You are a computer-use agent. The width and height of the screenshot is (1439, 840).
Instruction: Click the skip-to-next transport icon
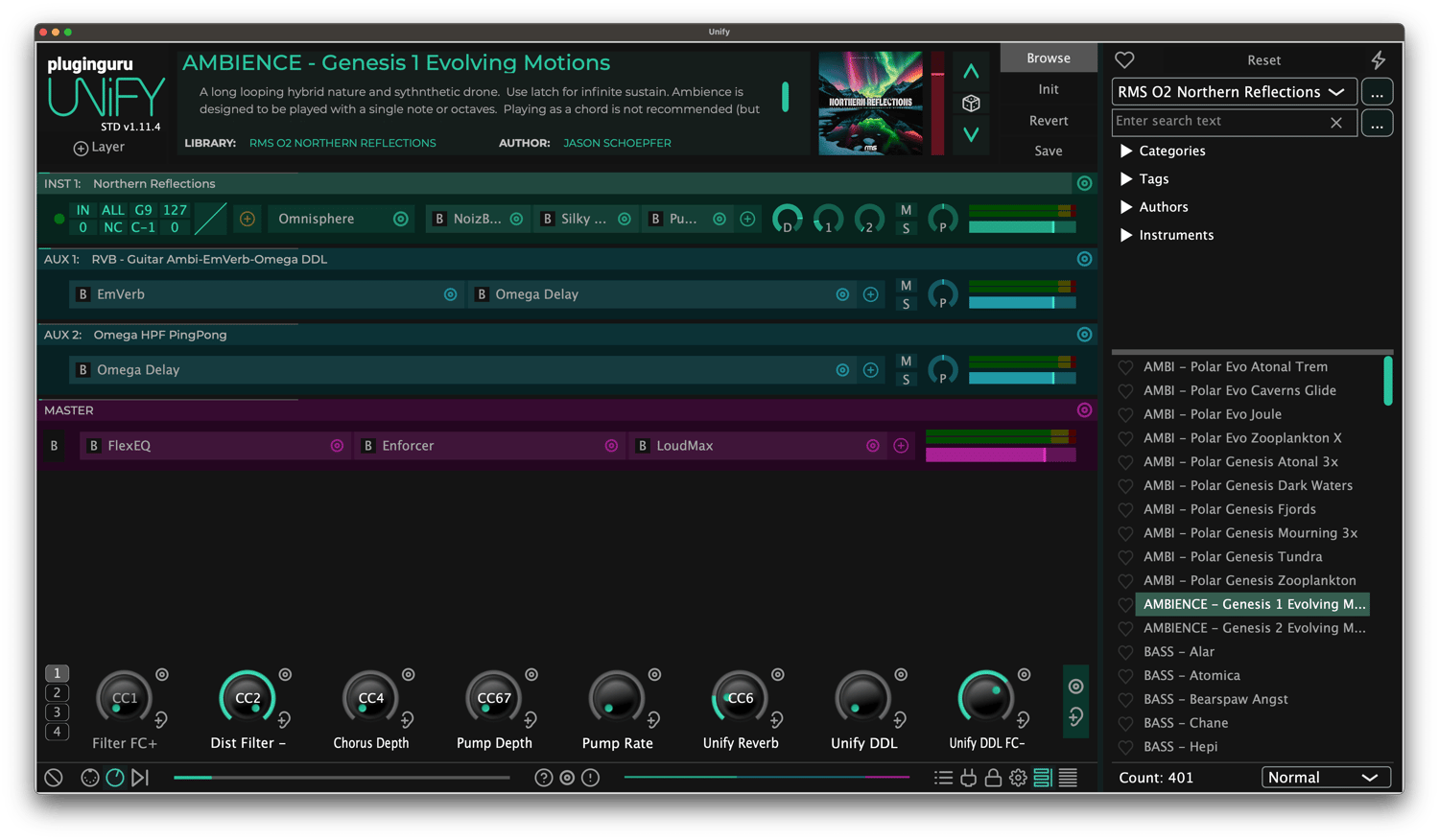pos(140,778)
